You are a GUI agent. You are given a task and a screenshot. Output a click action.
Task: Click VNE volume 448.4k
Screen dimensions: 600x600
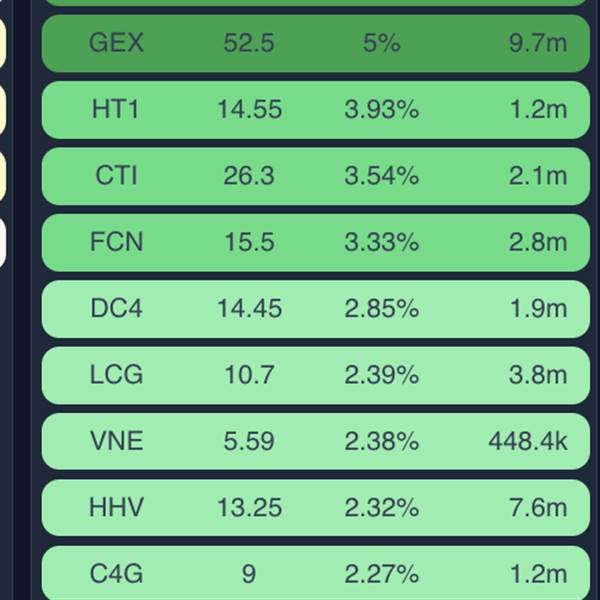(528, 441)
